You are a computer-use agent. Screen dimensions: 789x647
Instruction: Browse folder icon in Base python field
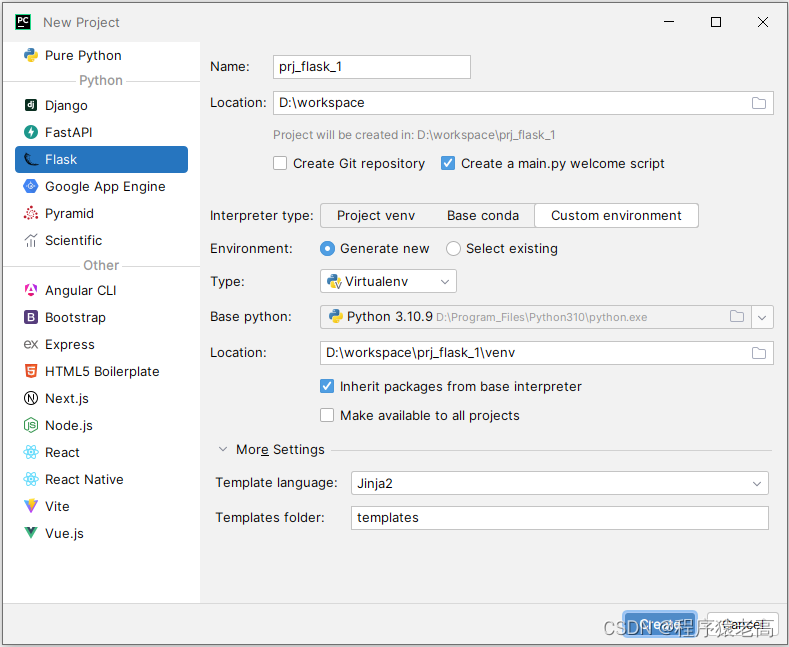coord(737,316)
